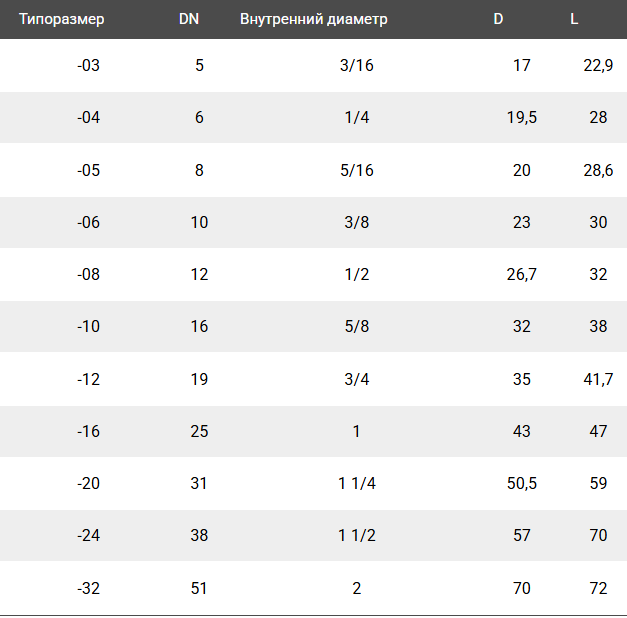Viewport: 627px width, 618px height.
Task: Click the 5/16 inner diameter cell
Action: pyautogui.click(x=356, y=170)
